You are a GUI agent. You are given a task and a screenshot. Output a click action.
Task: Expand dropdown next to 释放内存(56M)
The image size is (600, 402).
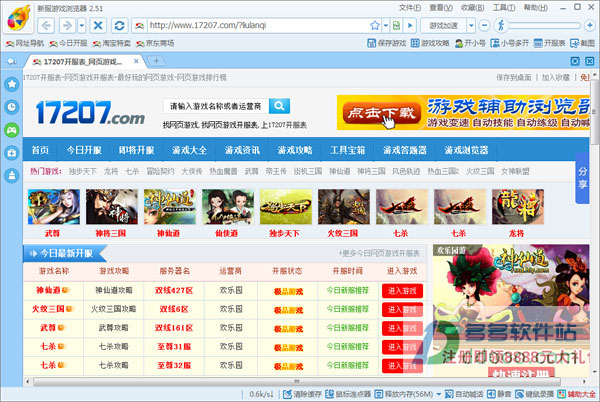pyautogui.click(x=439, y=394)
